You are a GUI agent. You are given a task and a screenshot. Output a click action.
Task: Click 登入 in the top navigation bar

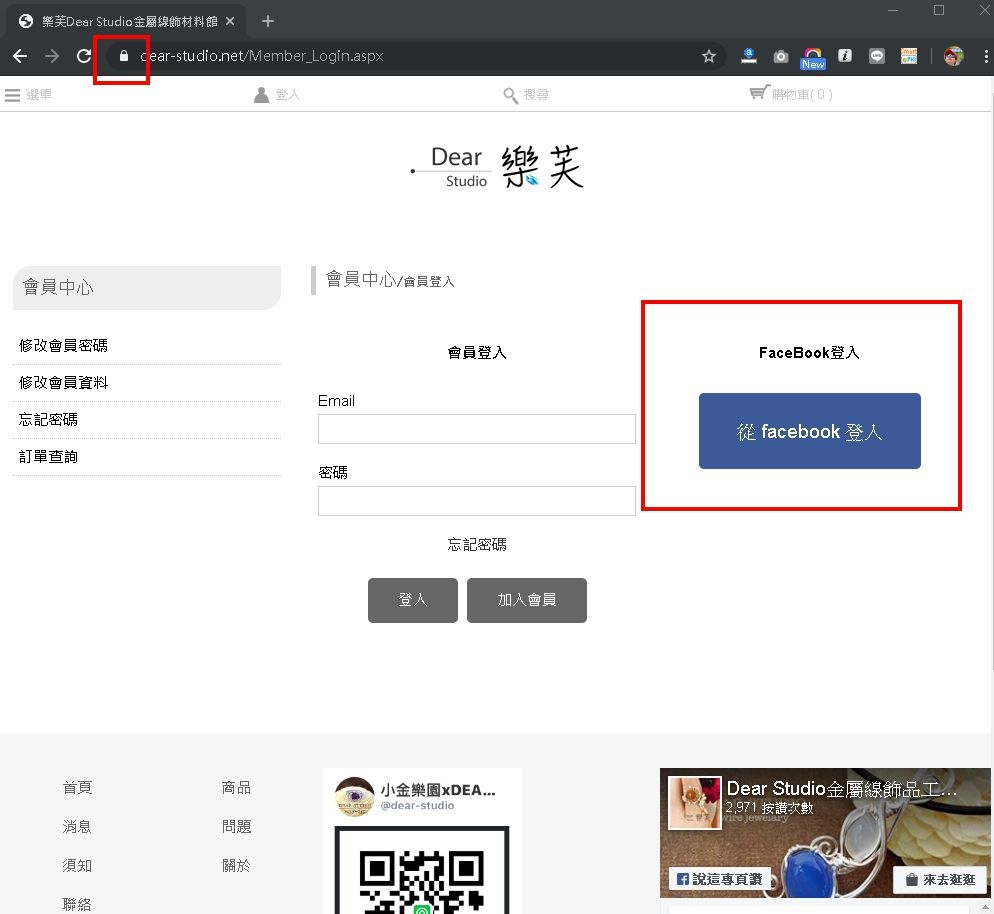277,94
